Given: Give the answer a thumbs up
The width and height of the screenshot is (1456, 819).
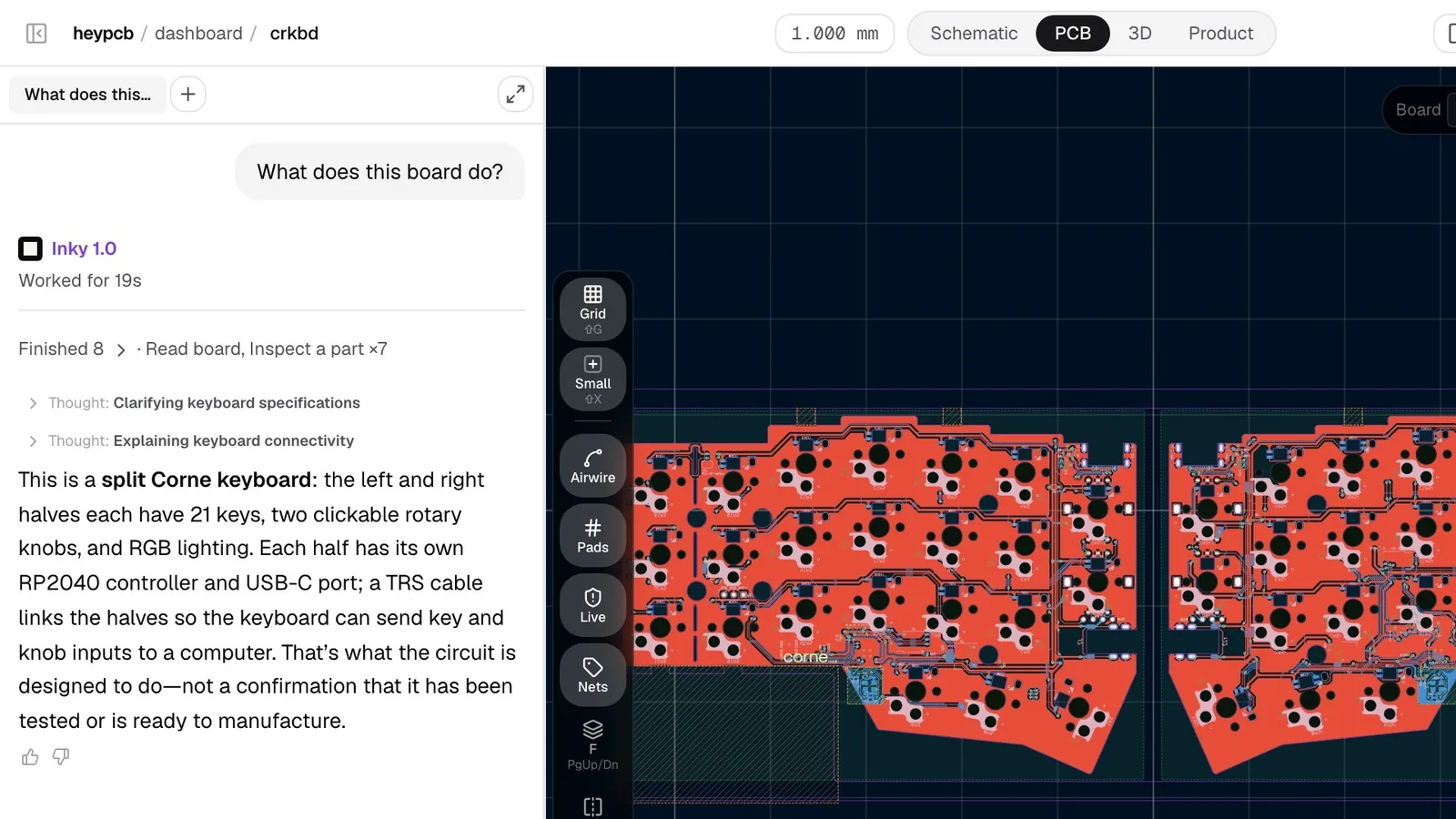Looking at the screenshot, I should click(30, 757).
